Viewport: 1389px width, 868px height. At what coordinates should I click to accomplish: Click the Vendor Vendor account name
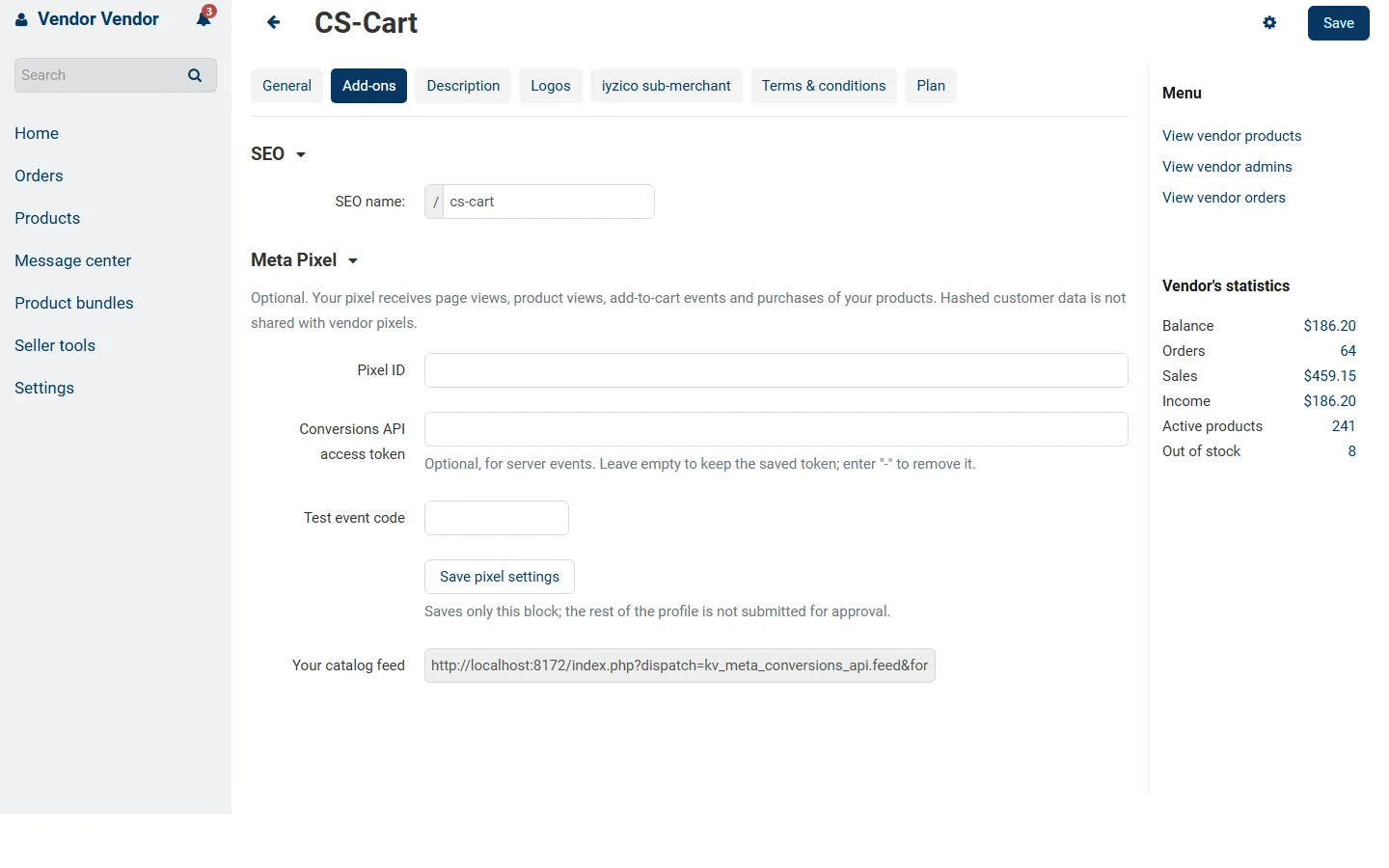98,19
